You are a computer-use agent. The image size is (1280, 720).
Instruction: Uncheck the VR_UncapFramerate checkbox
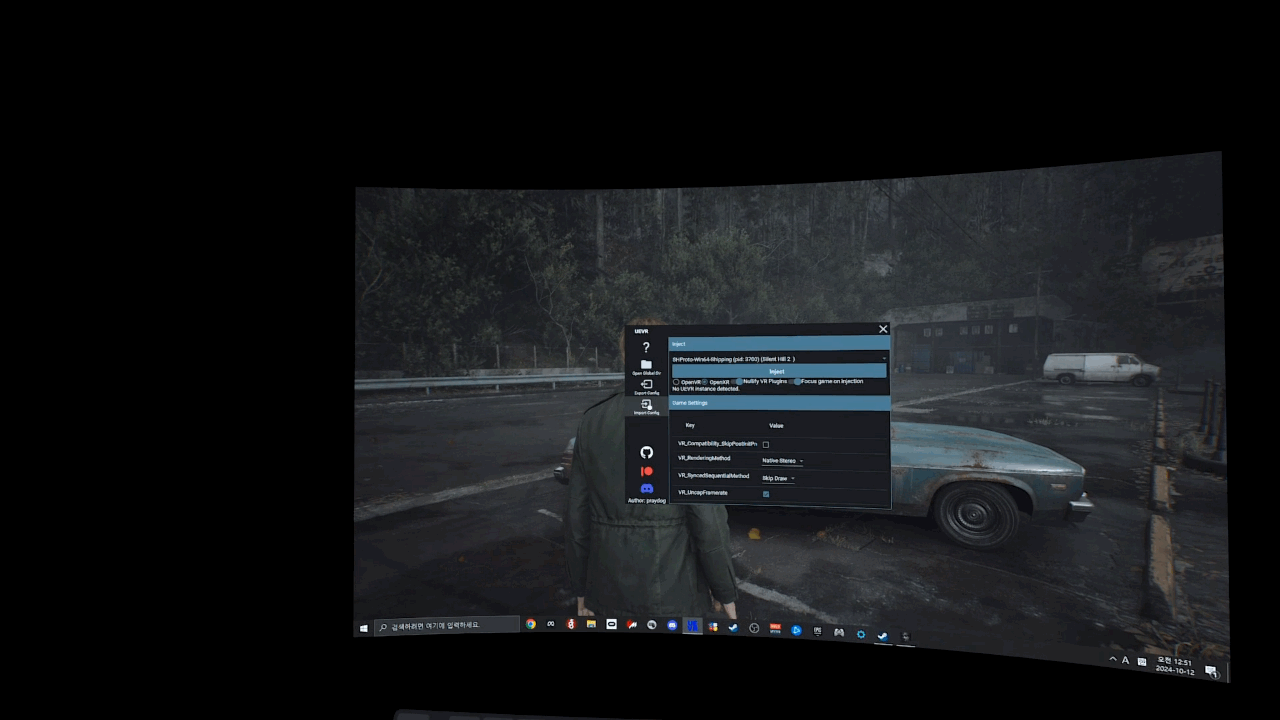click(x=766, y=494)
